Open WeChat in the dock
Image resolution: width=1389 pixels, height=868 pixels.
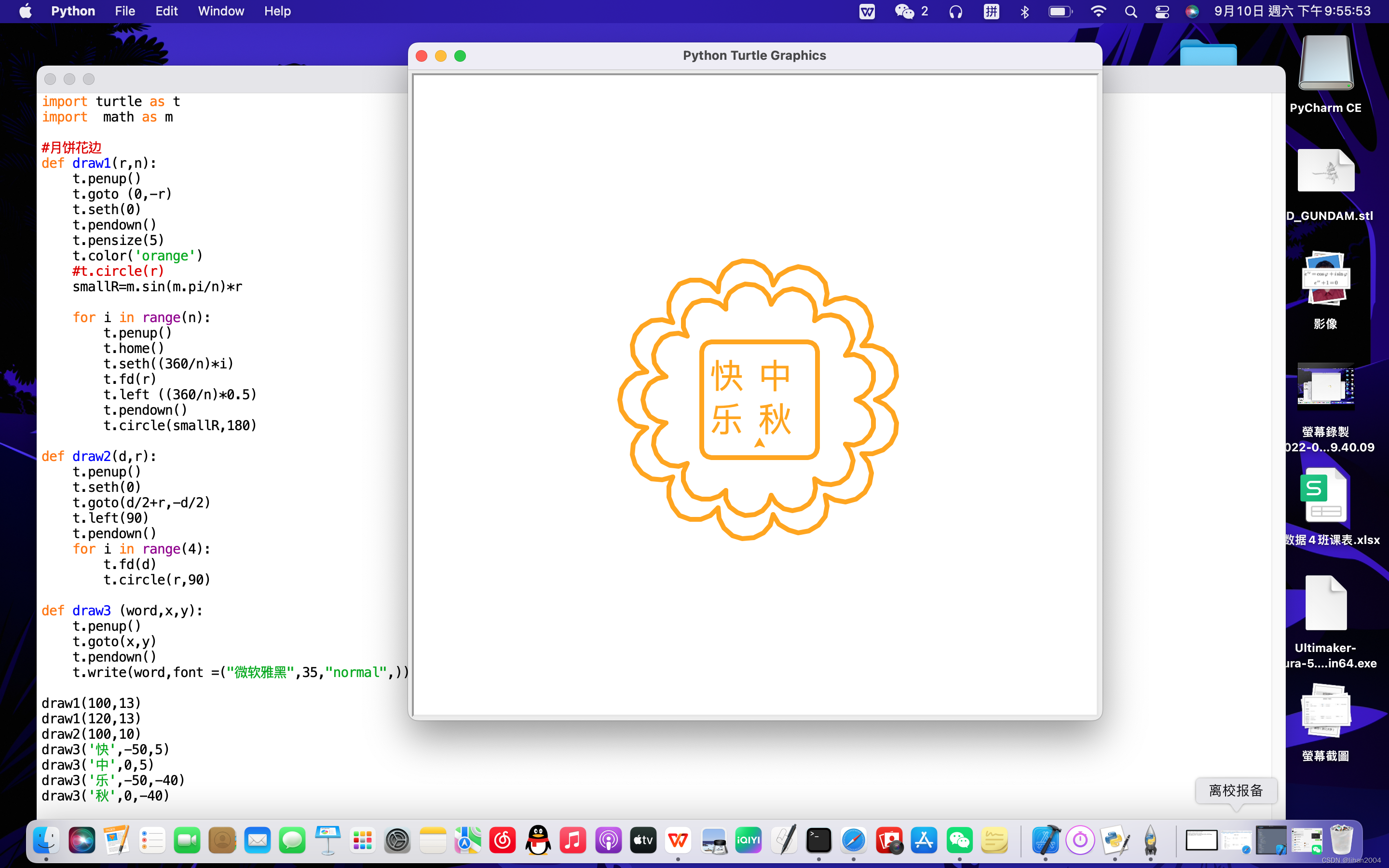click(959, 841)
